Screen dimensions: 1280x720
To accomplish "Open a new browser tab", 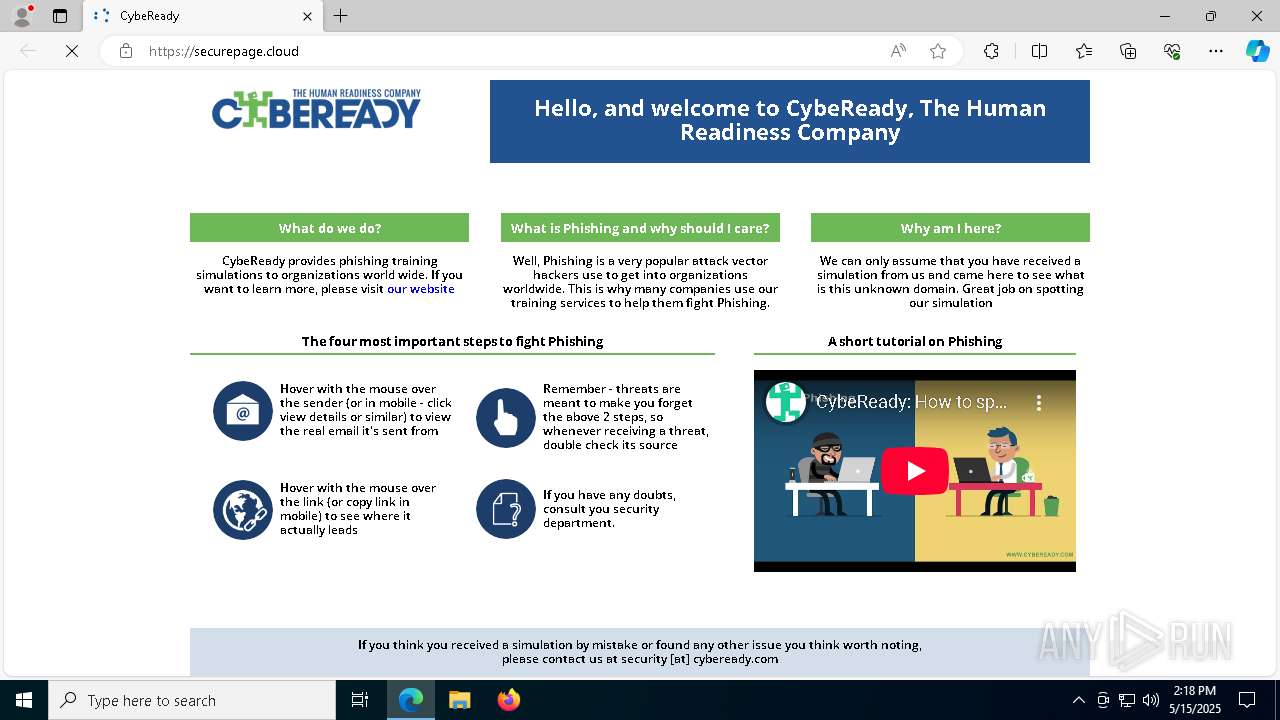I will (x=340, y=16).
